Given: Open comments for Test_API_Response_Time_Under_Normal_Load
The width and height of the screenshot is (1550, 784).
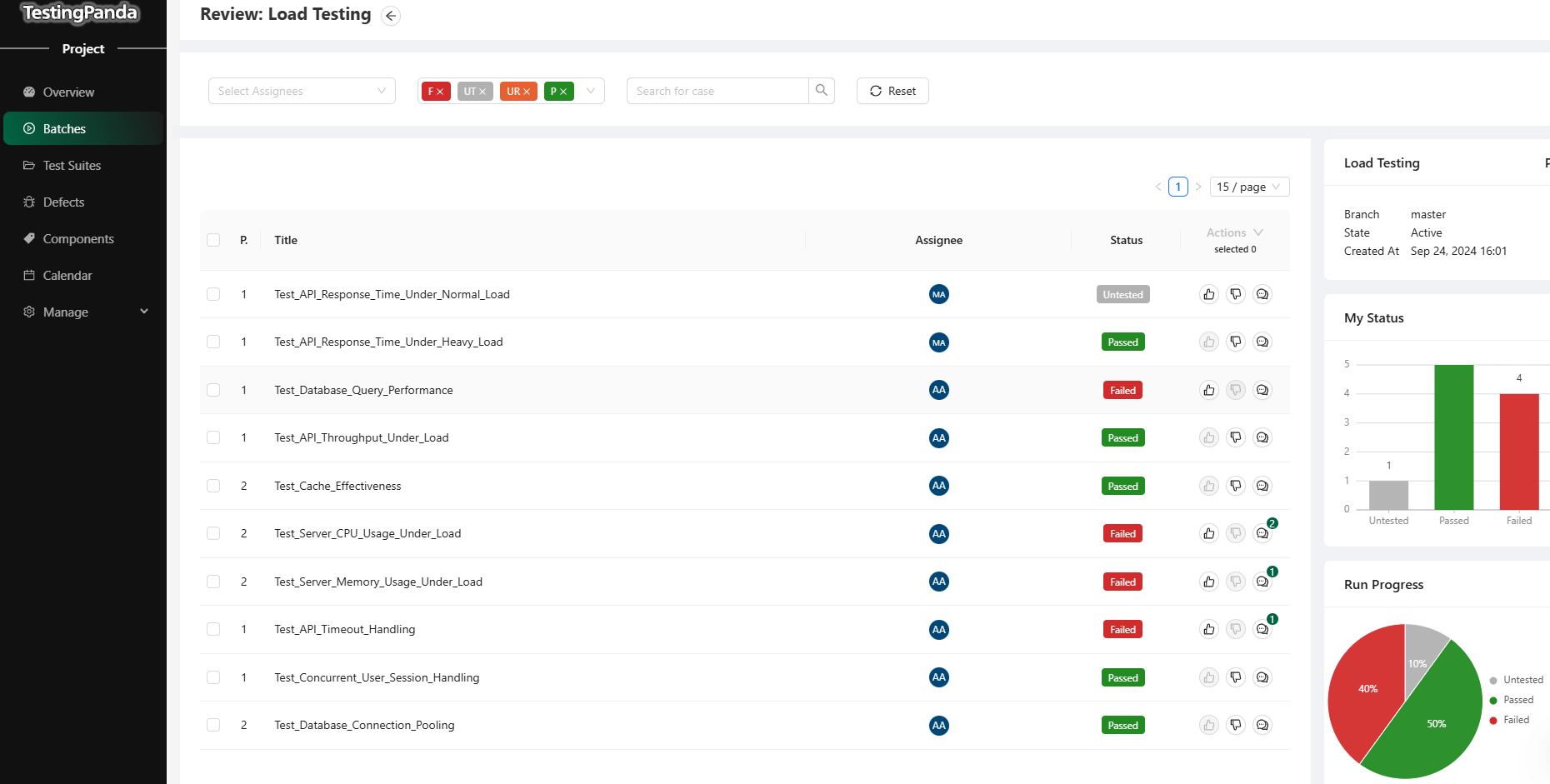Looking at the screenshot, I should pyautogui.click(x=1262, y=294).
